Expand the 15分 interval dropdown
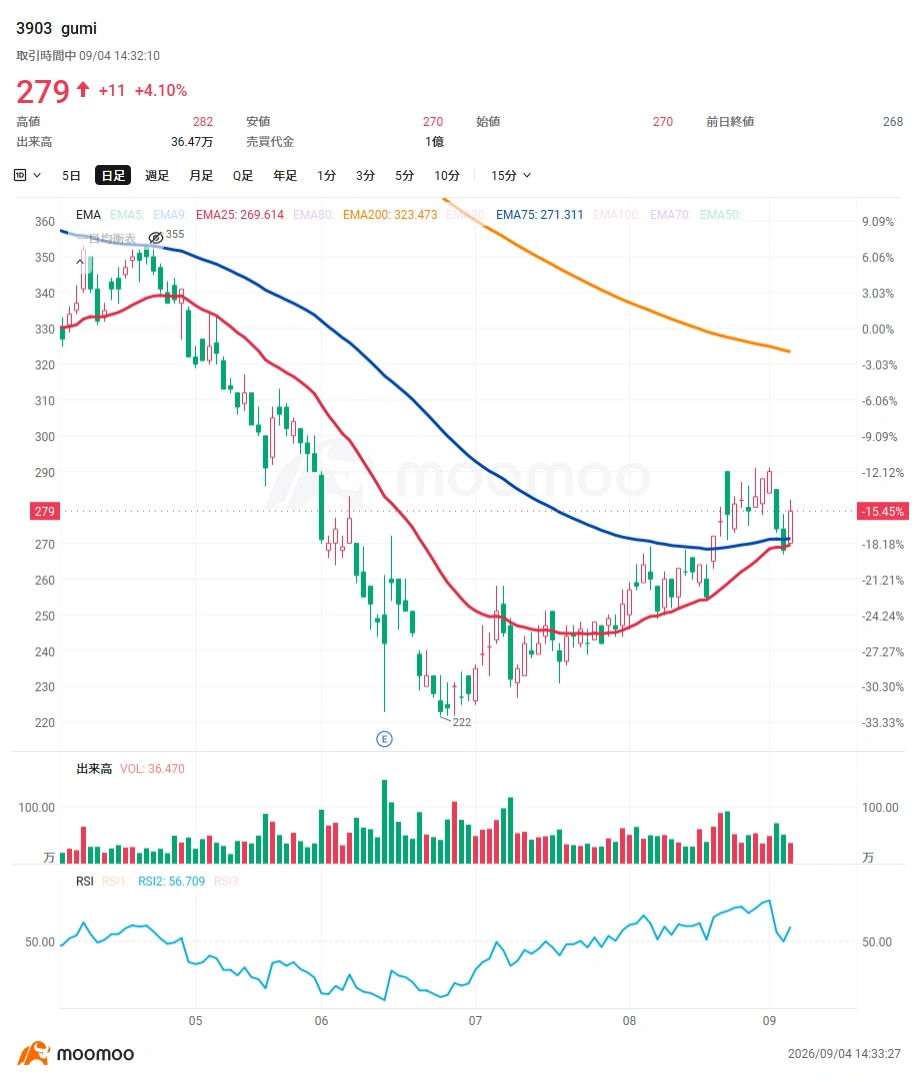Screen dimensions: 917x1080 (511, 176)
